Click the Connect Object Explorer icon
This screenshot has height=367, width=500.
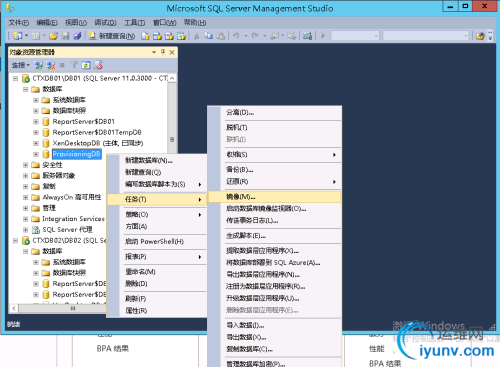[x=39, y=65]
